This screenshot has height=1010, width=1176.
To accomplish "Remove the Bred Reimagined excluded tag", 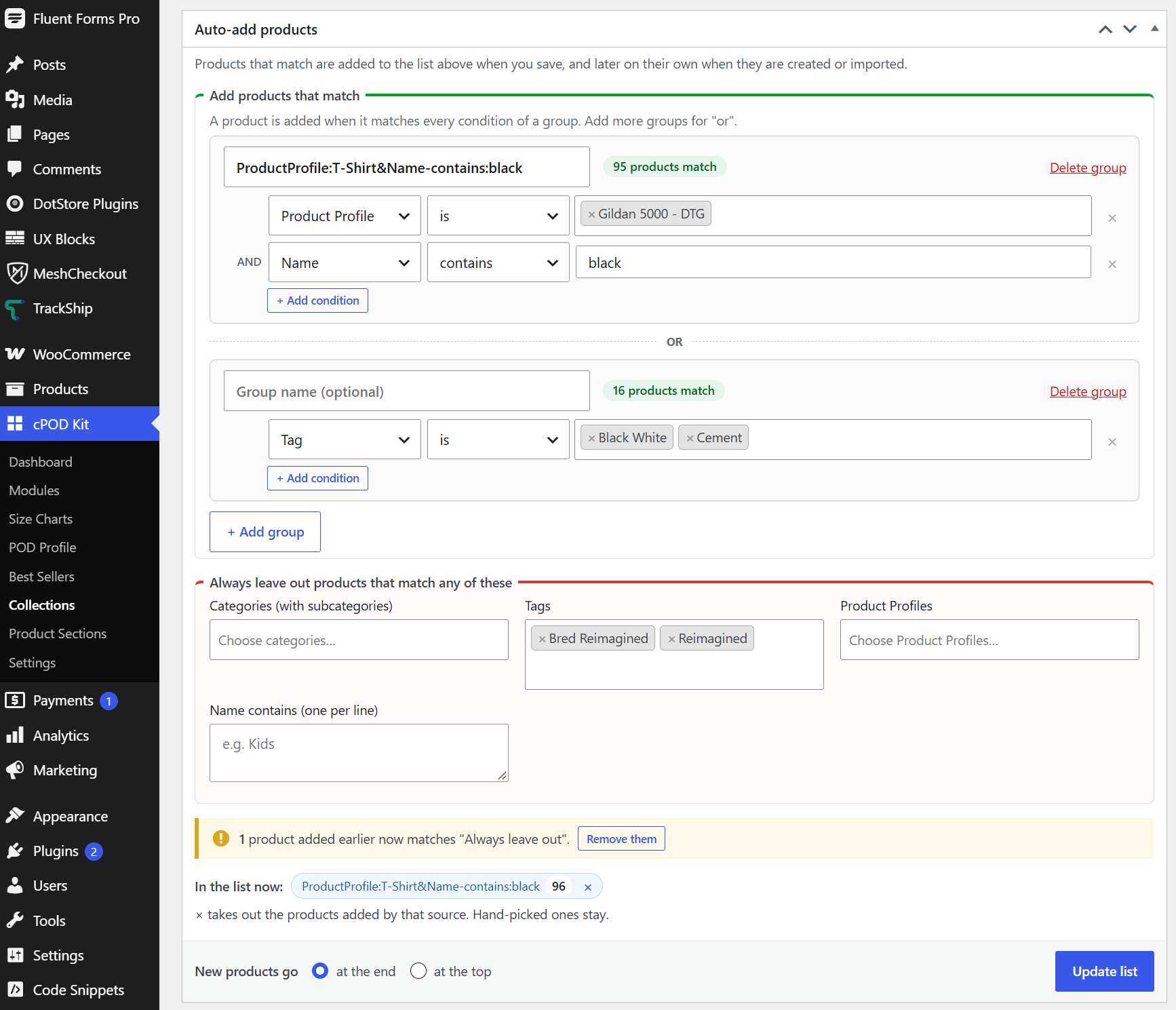I will point(542,639).
